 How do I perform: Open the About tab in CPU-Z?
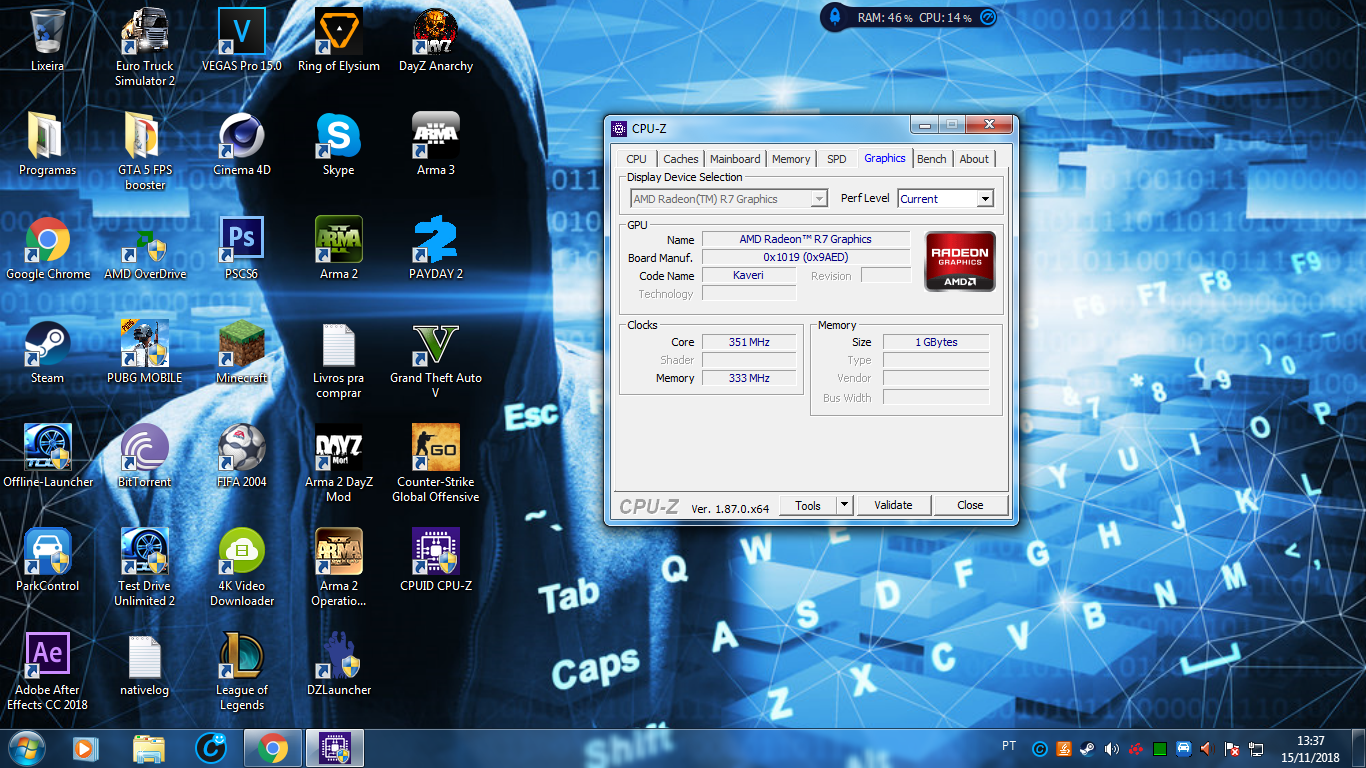click(974, 159)
